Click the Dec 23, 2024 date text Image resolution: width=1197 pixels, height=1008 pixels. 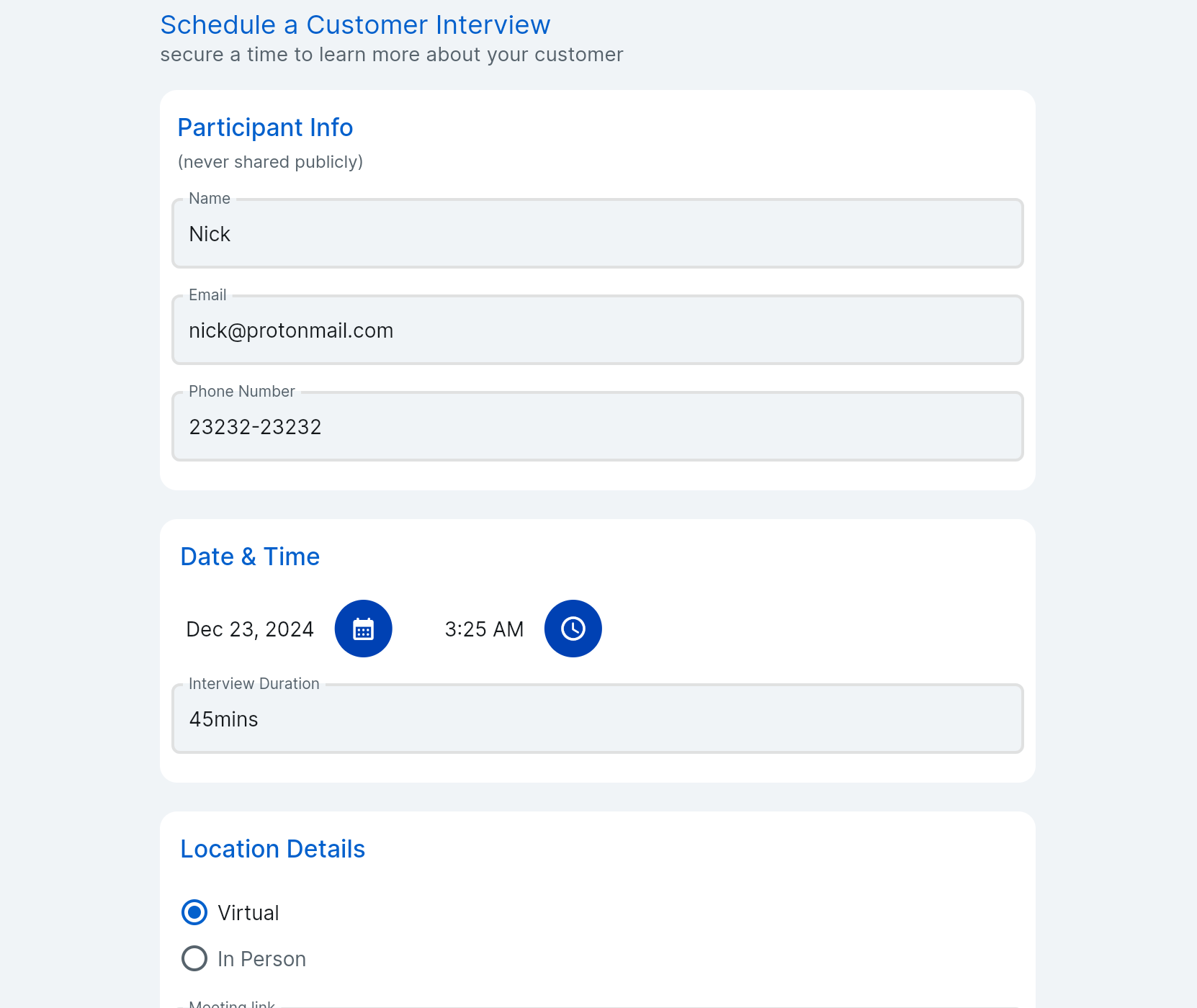(x=250, y=629)
